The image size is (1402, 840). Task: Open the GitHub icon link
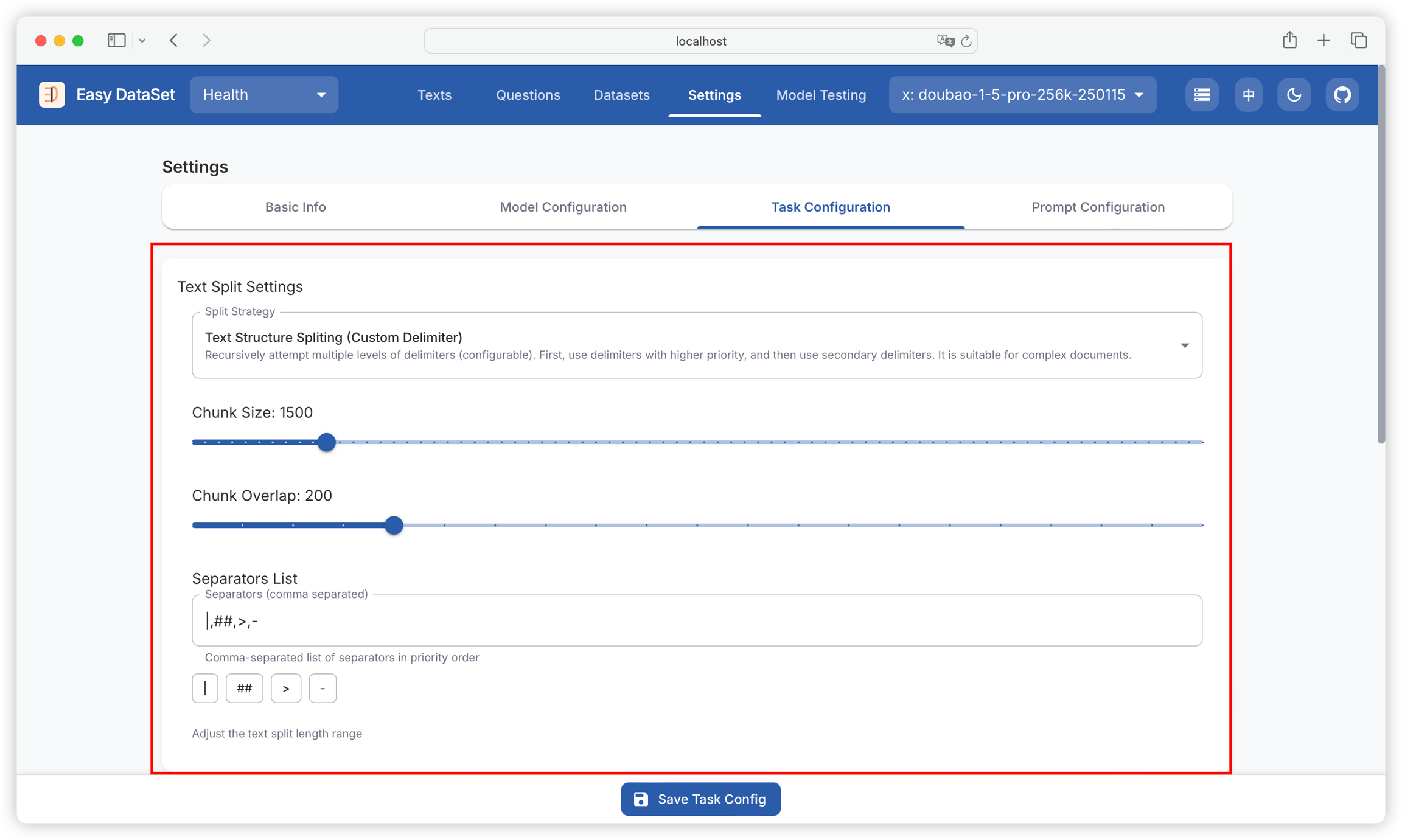pyautogui.click(x=1342, y=95)
